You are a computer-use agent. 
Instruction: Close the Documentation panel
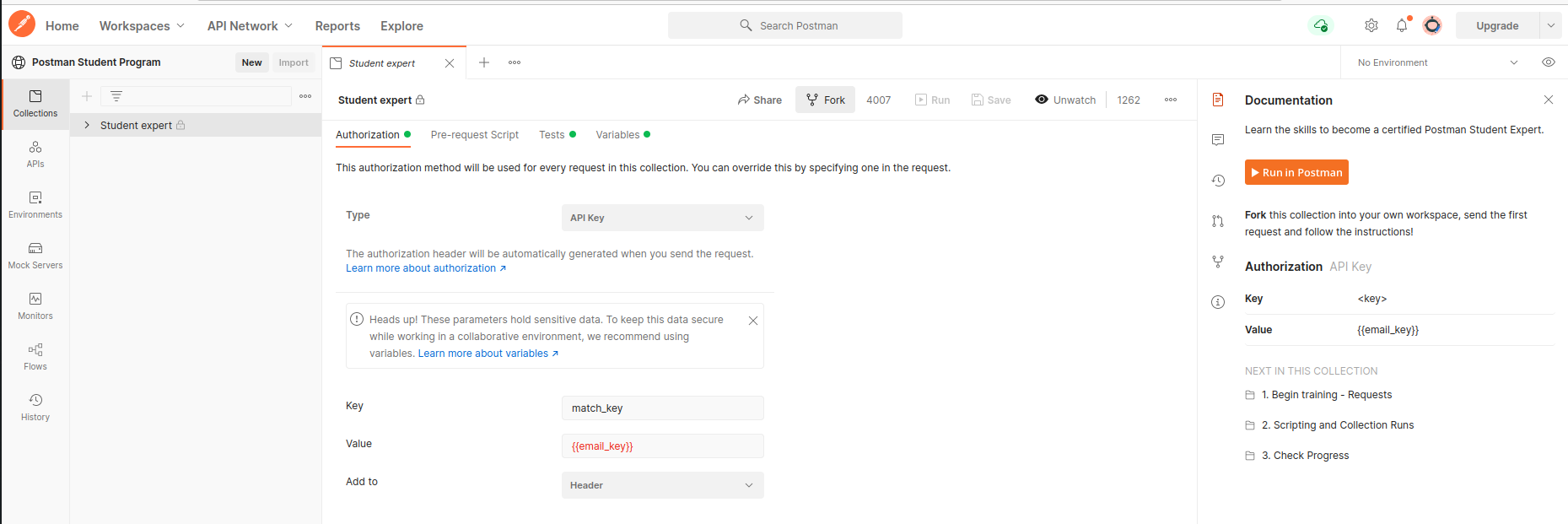tap(1549, 100)
